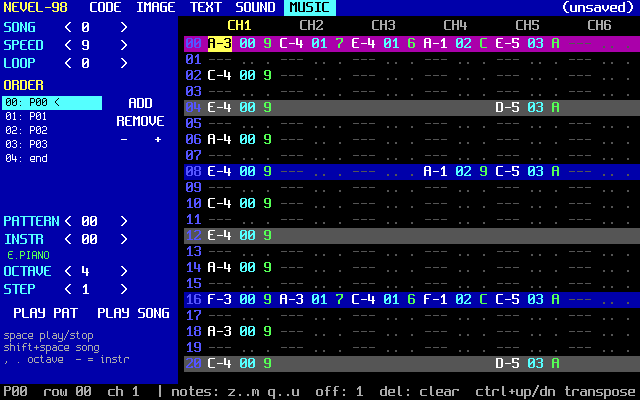640x400 pixels.
Task: Select C-4 note in row 02
Action: pyautogui.click(x=220, y=76)
